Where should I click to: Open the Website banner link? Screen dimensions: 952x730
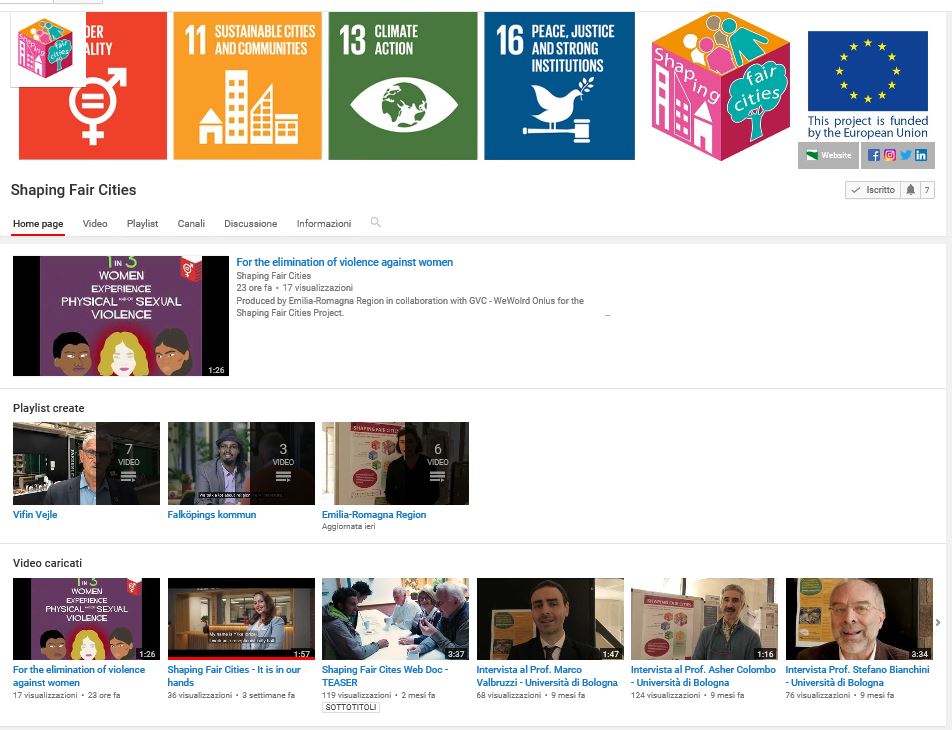click(x=829, y=155)
